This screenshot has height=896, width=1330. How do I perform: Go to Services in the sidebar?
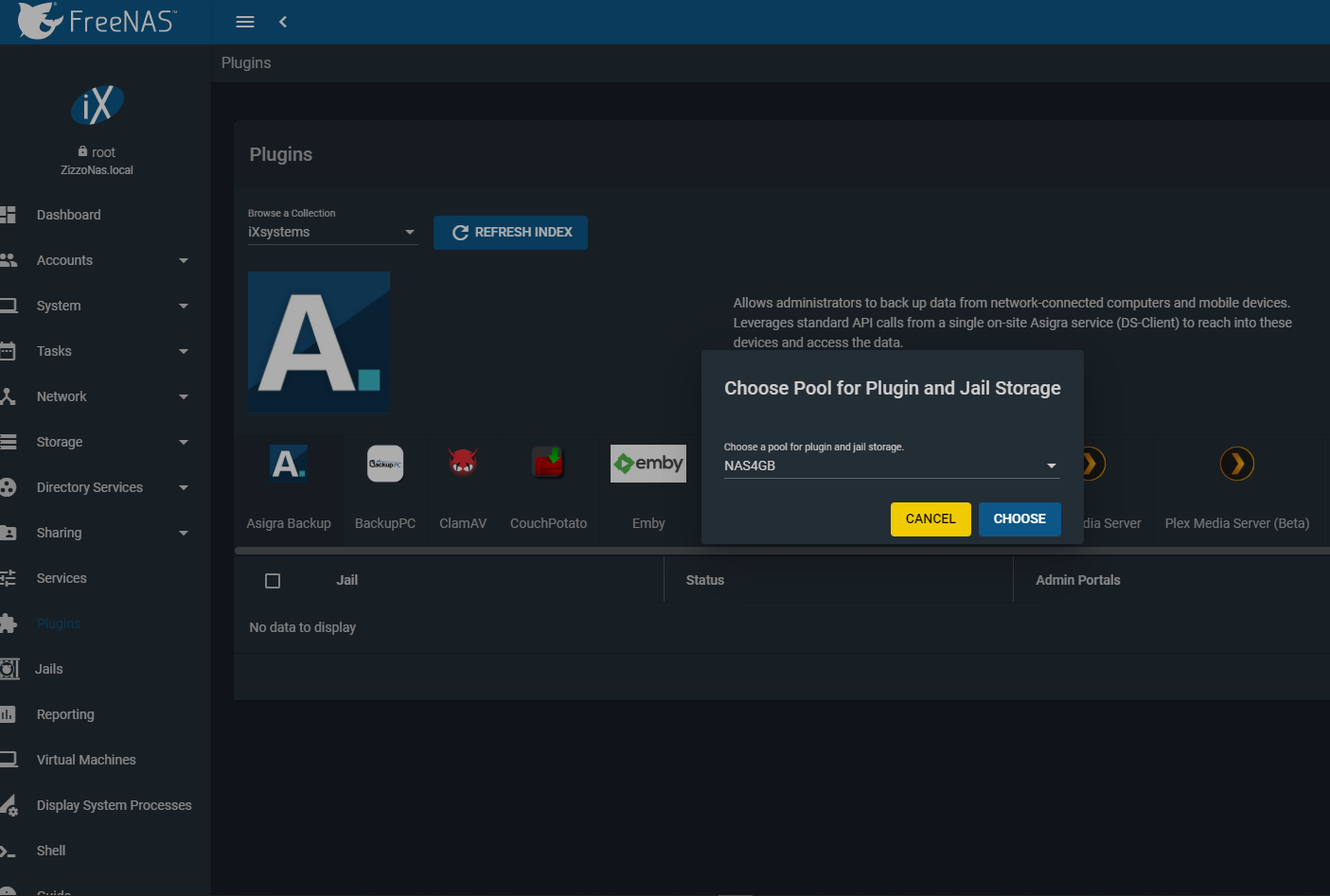(x=62, y=578)
